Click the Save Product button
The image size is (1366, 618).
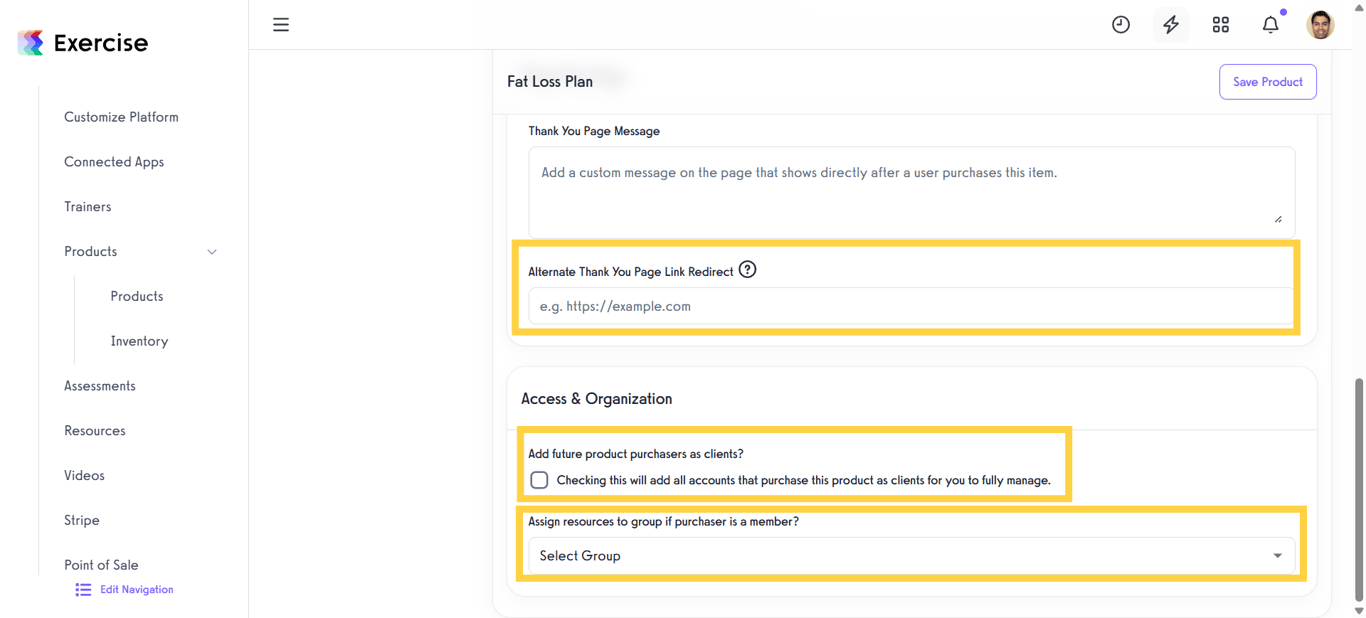click(x=1267, y=81)
